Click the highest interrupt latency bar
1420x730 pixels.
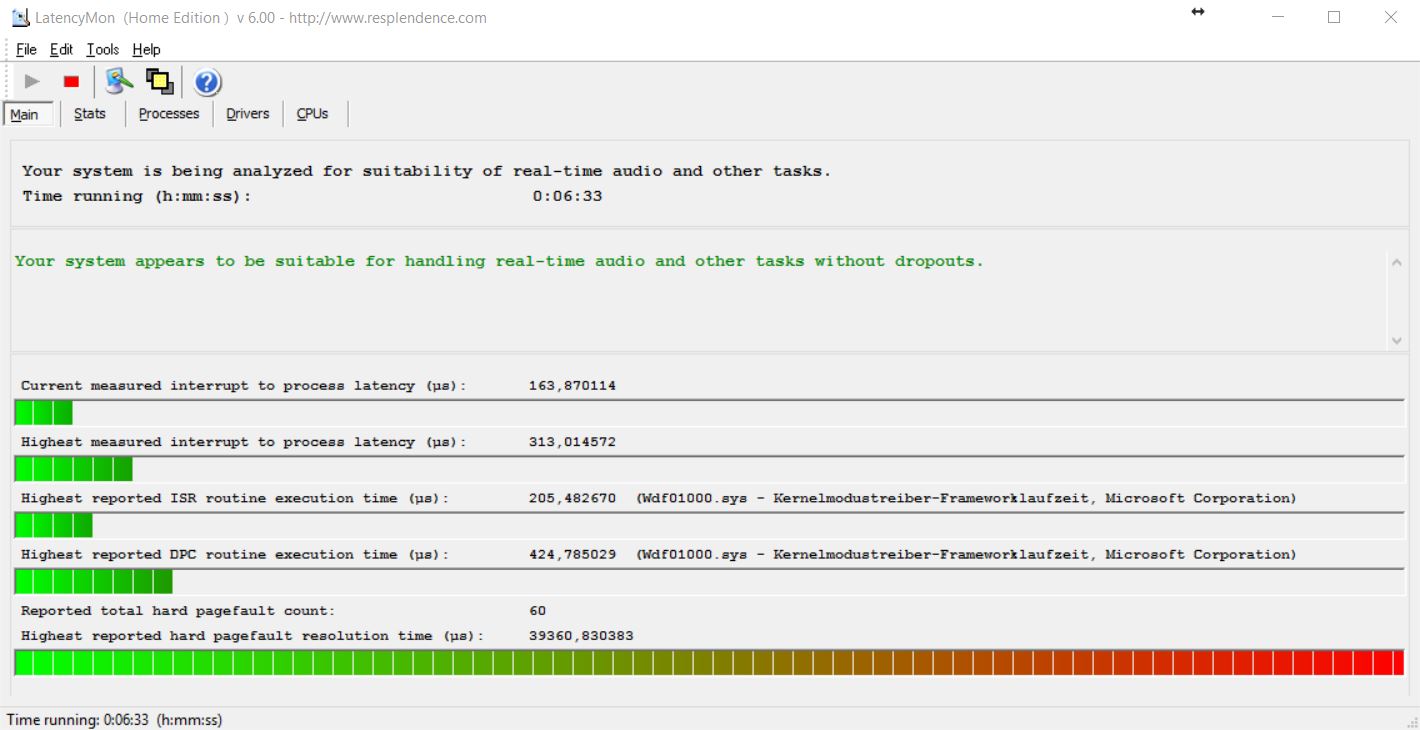[x=709, y=469]
